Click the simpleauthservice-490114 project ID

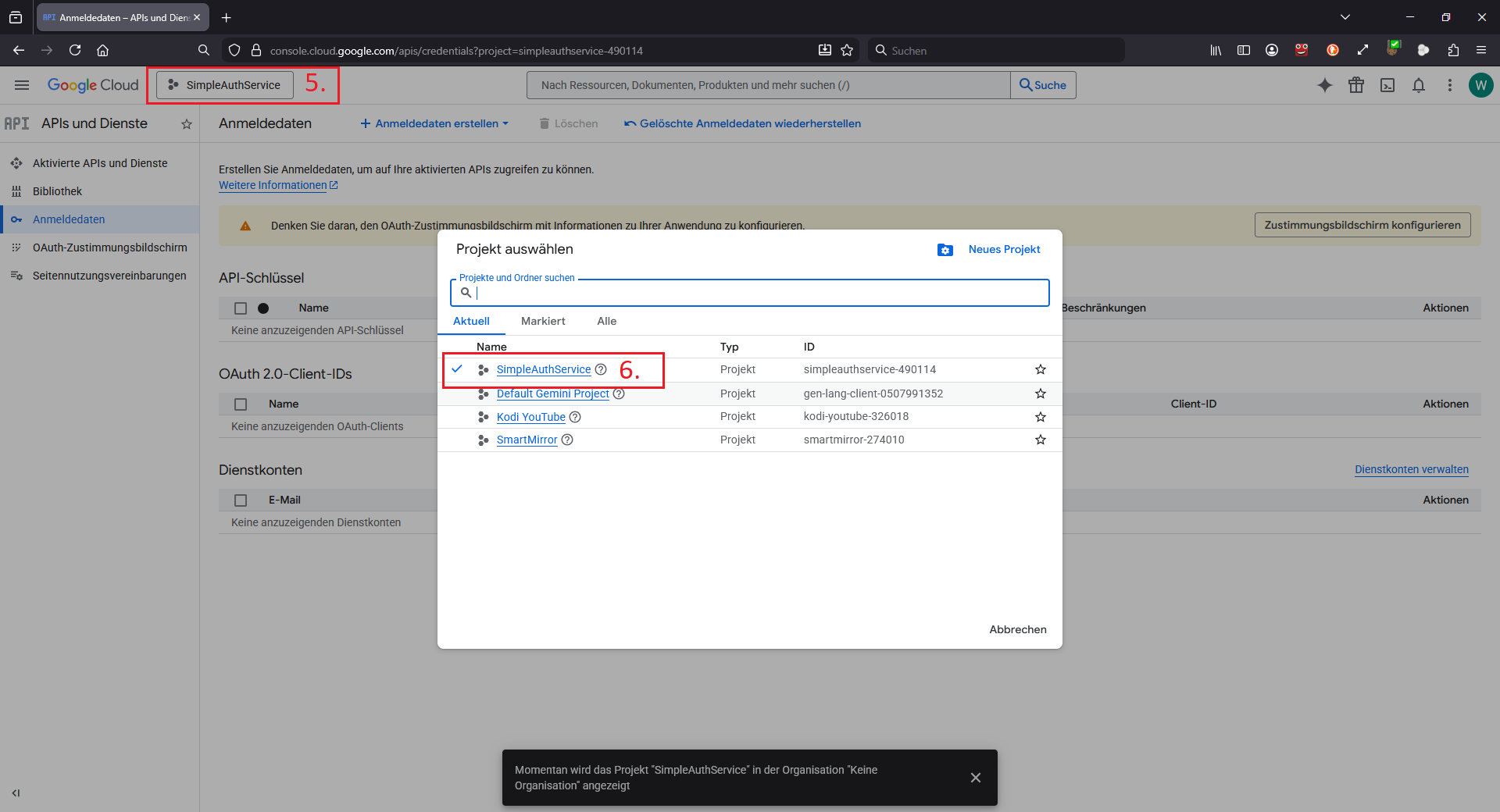[x=870, y=369]
